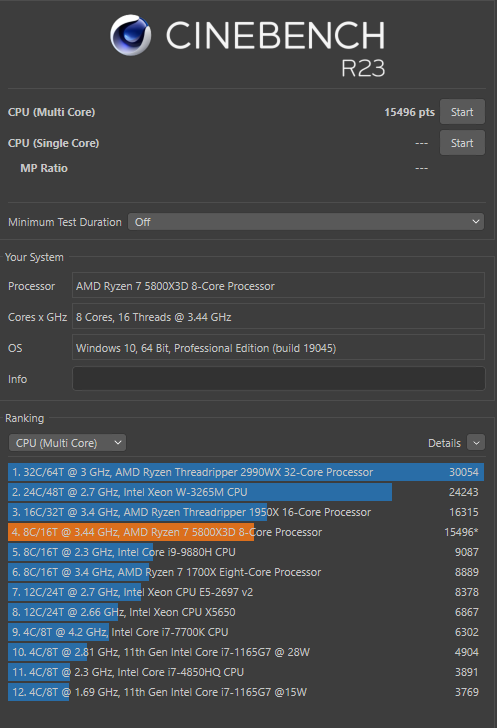The height and width of the screenshot is (728, 497).
Task: Click the Processor field showing Ryzen 7 5800X3D
Action: tap(278, 286)
